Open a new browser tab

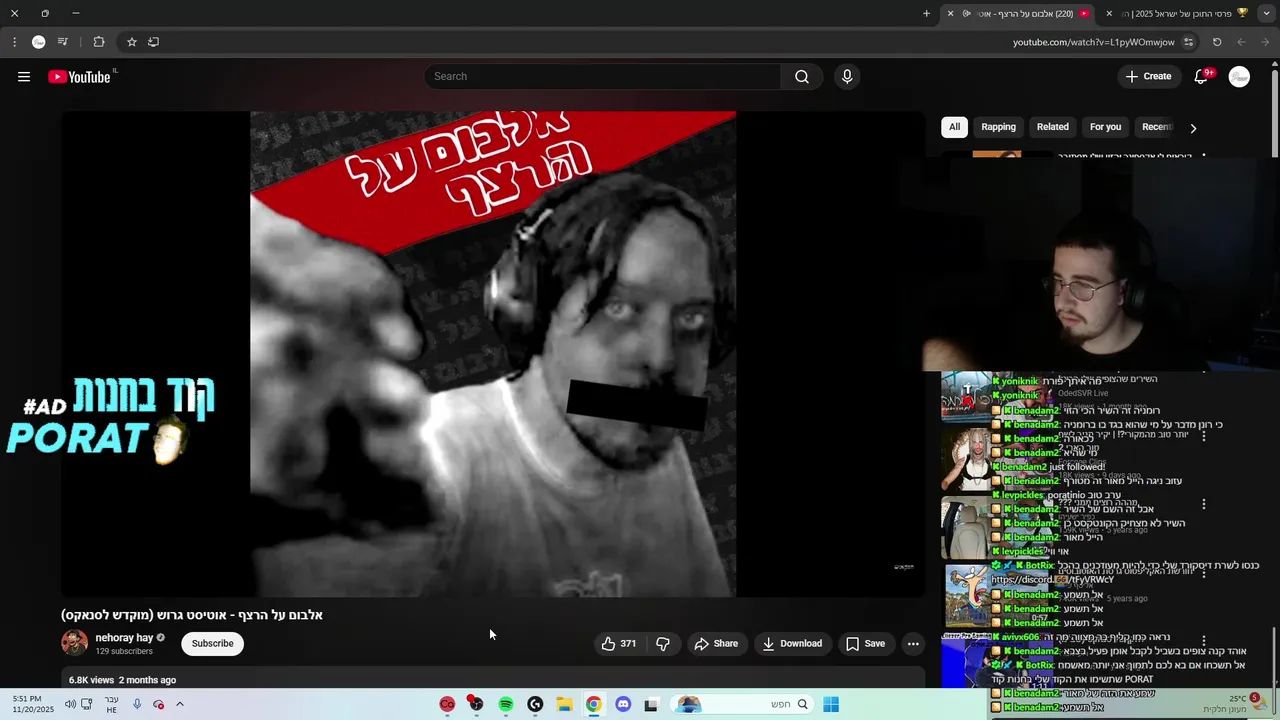(926, 13)
